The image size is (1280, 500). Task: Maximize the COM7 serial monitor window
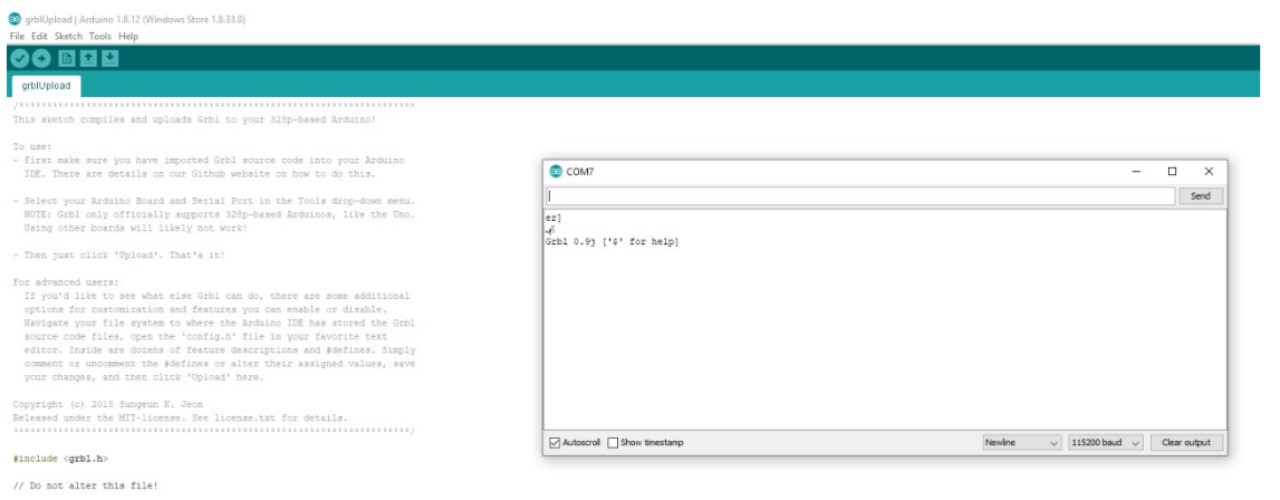click(x=1172, y=172)
